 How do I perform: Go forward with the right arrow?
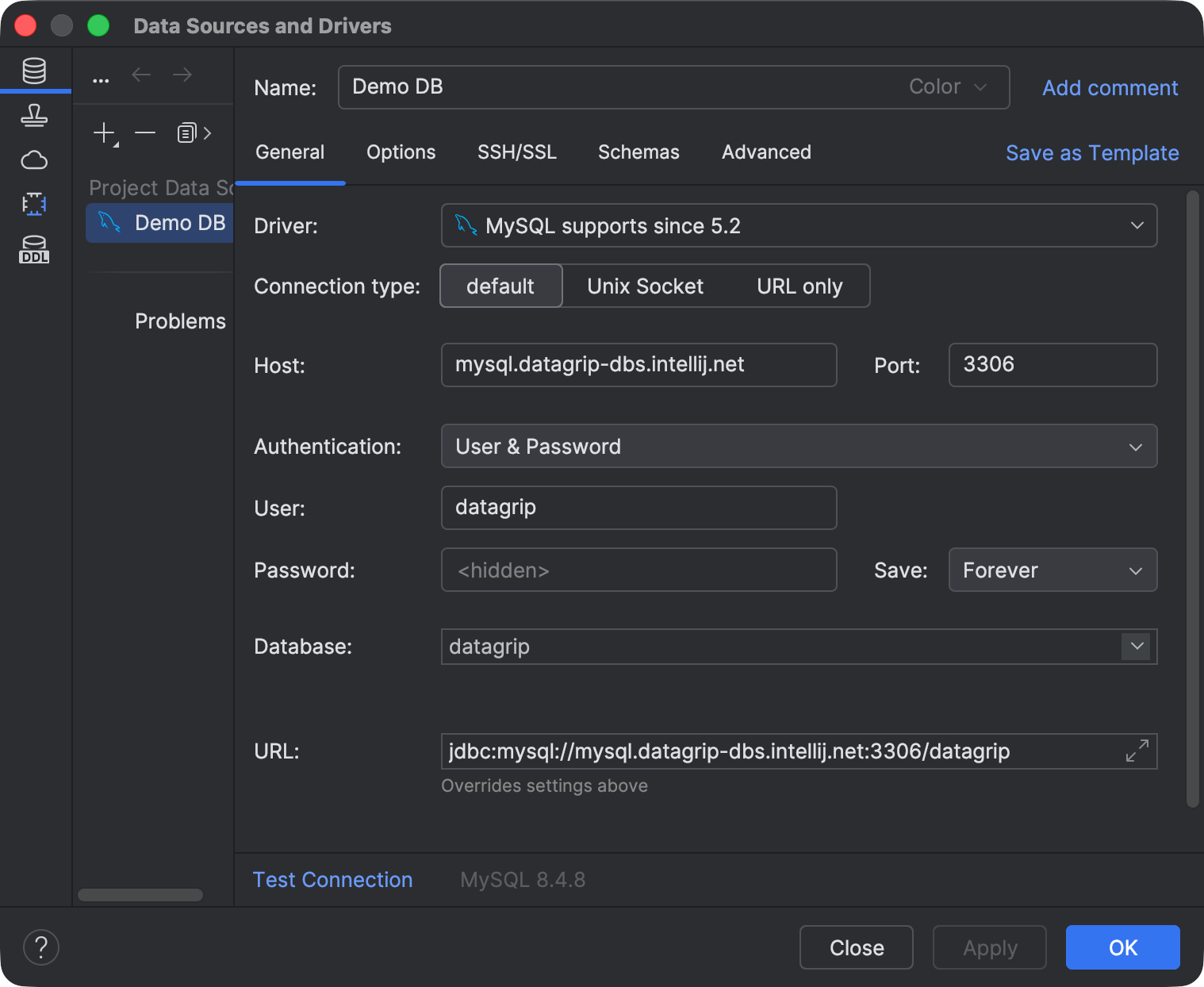click(x=182, y=75)
